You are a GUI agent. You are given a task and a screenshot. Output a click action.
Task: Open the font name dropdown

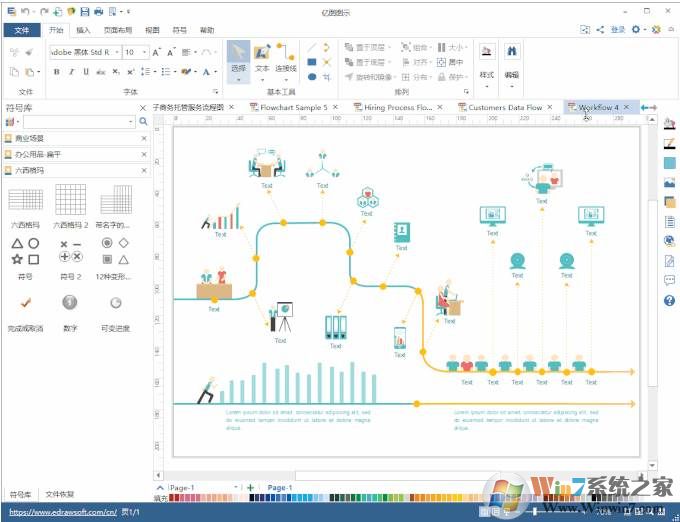click(x=117, y=52)
